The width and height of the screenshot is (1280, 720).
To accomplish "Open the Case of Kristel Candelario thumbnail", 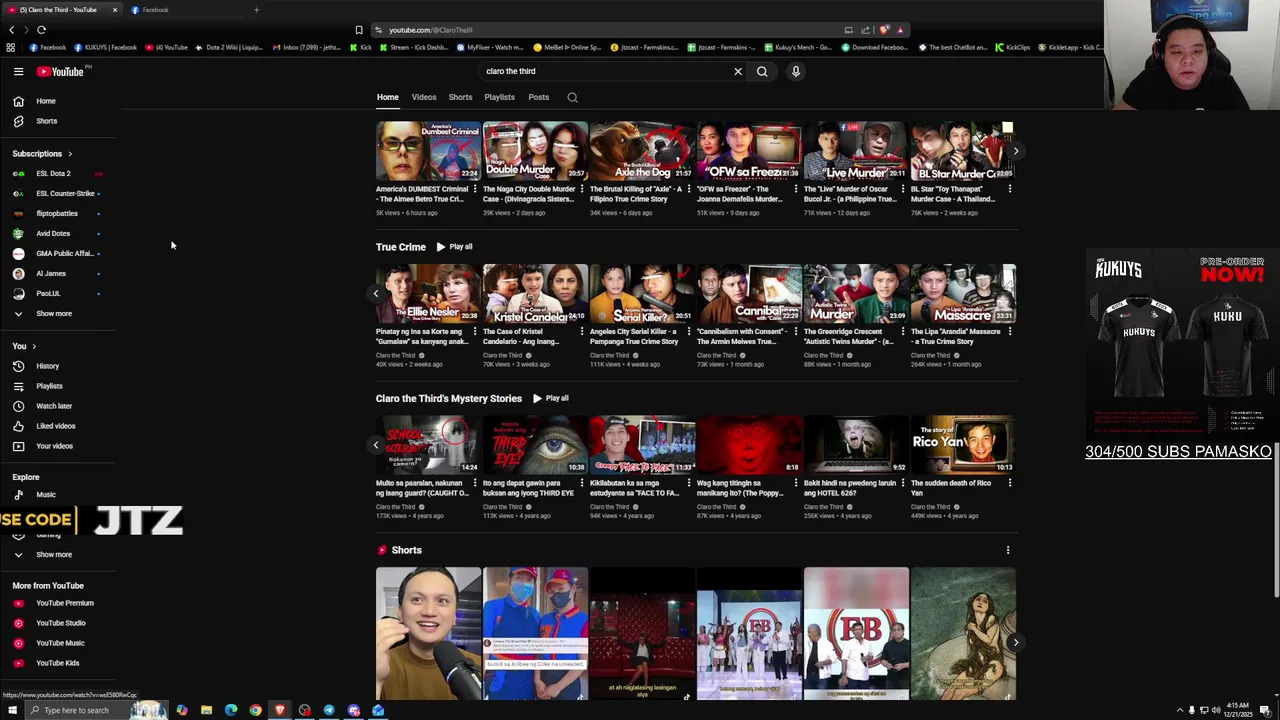I will pyautogui.click(x=535, y=293).
